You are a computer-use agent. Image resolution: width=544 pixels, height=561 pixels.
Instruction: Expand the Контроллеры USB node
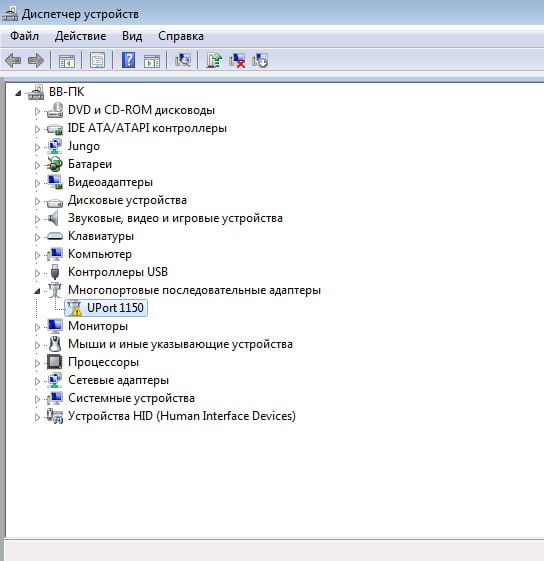click(x=37, y=273)
